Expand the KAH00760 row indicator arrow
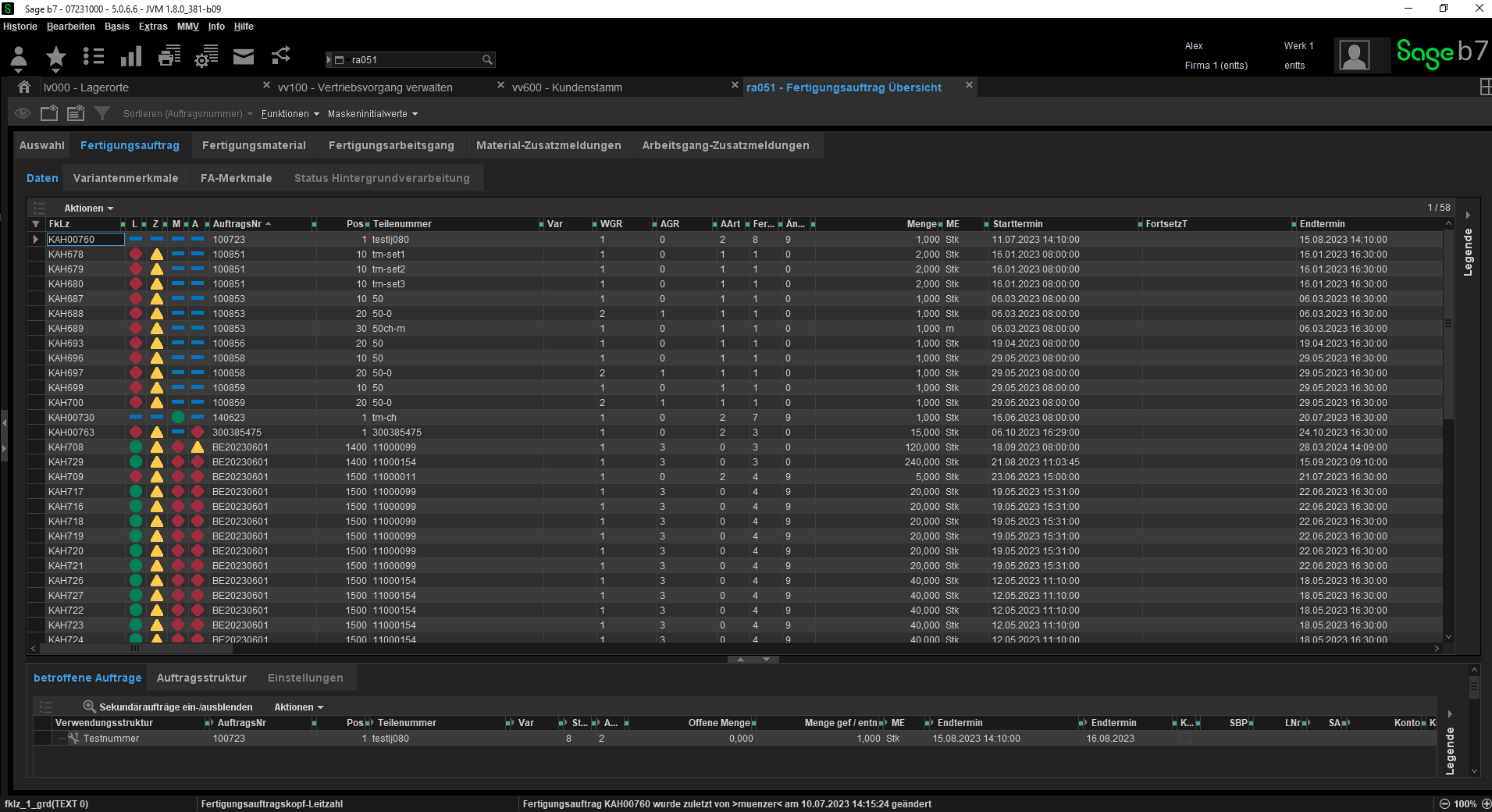Image resolution: width=1492 pixels, height=812 pixels. tap(36, 240)
